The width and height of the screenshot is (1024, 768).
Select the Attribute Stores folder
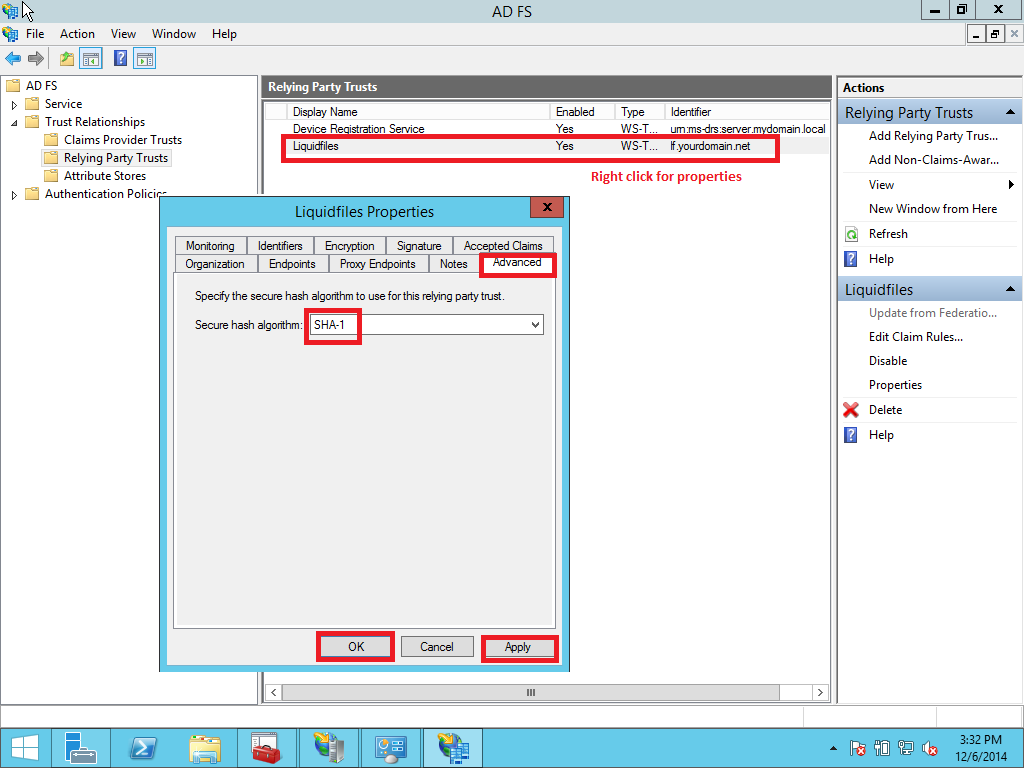click(105, 175)
